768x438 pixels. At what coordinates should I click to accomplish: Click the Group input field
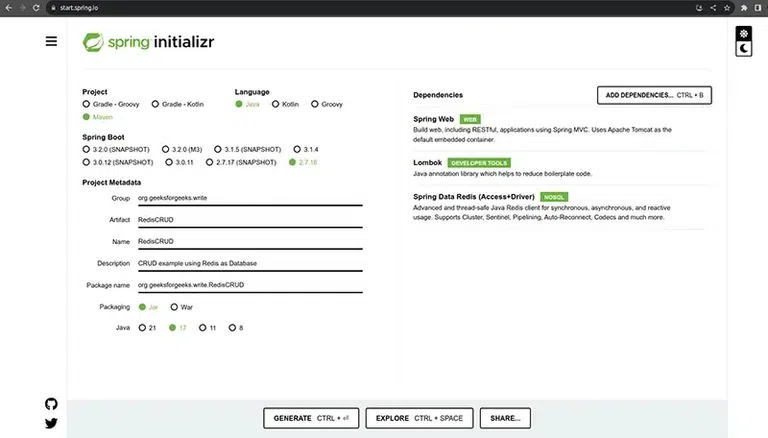pos(250,198)
